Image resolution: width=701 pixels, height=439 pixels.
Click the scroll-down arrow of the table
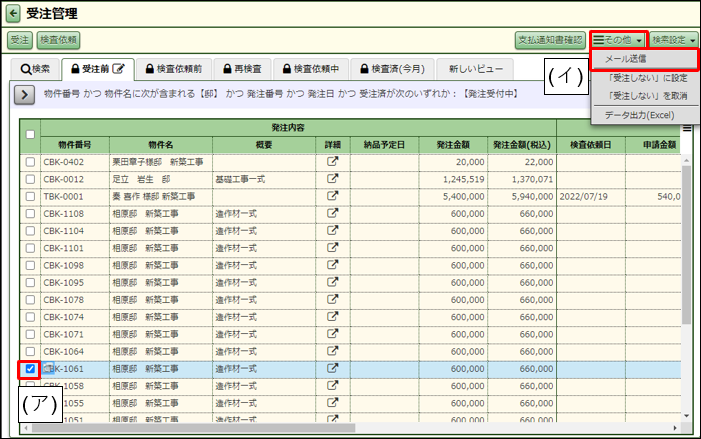click(x=687, y=416)
